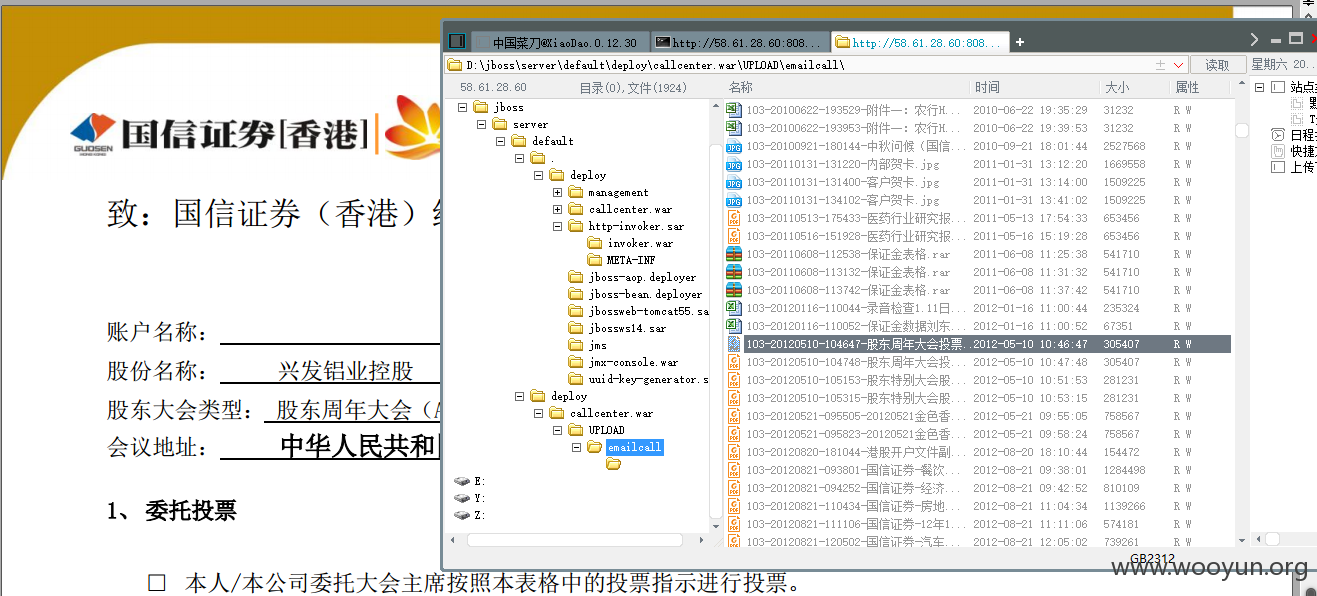Select the file manager tab http://58.61.28.60:808
This screenshot has height=596, width=1317.
(x=919, y=42)
